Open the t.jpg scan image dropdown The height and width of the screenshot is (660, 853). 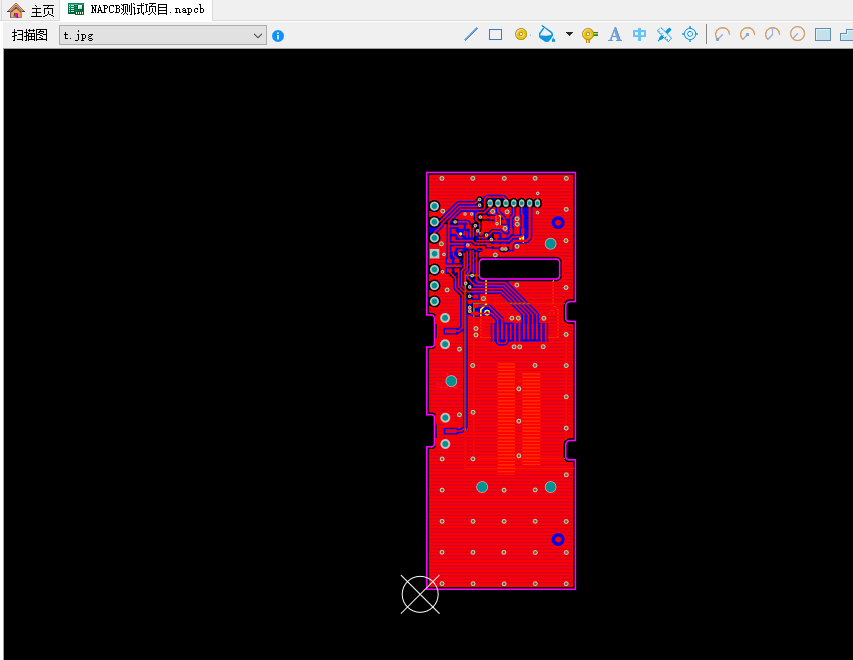pyautogui.click(x=163, y=35)
